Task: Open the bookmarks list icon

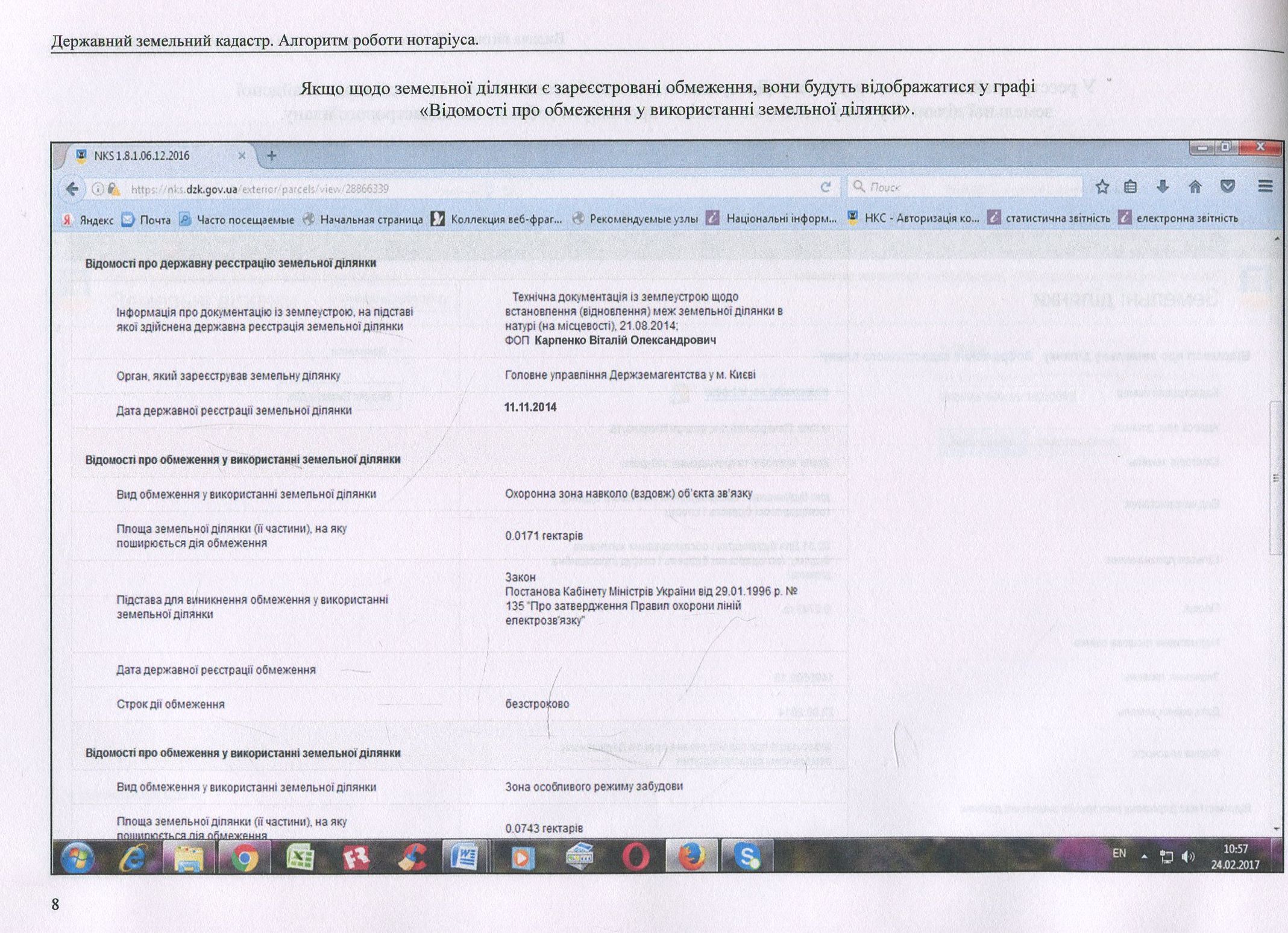Action: pos(1131,187)
